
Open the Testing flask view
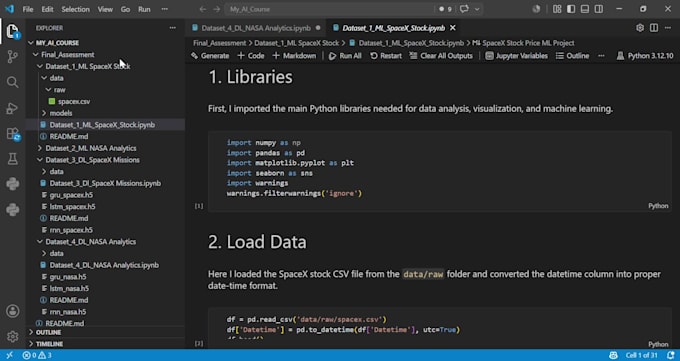pos(13,159)
